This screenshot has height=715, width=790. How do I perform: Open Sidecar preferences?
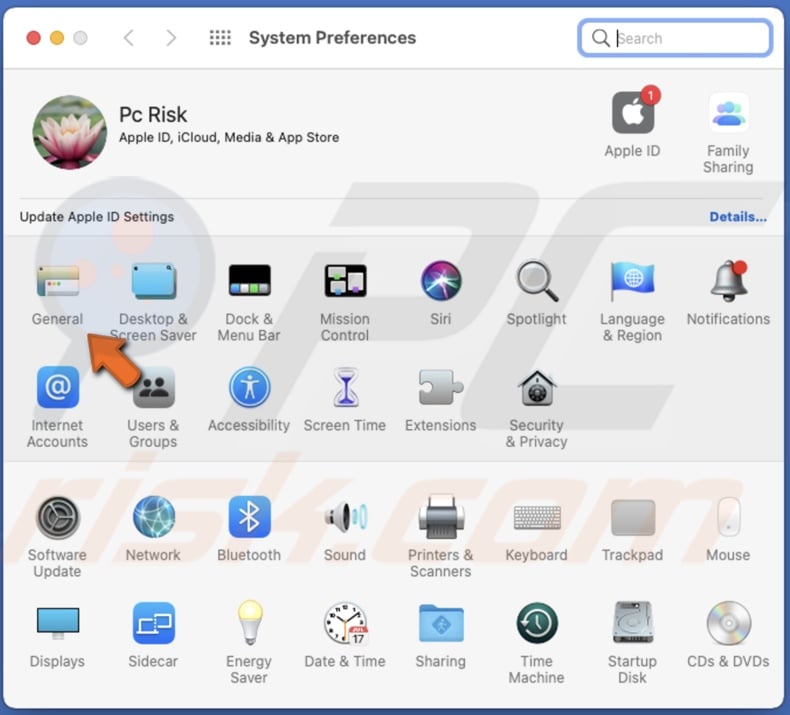pos(154,623)
